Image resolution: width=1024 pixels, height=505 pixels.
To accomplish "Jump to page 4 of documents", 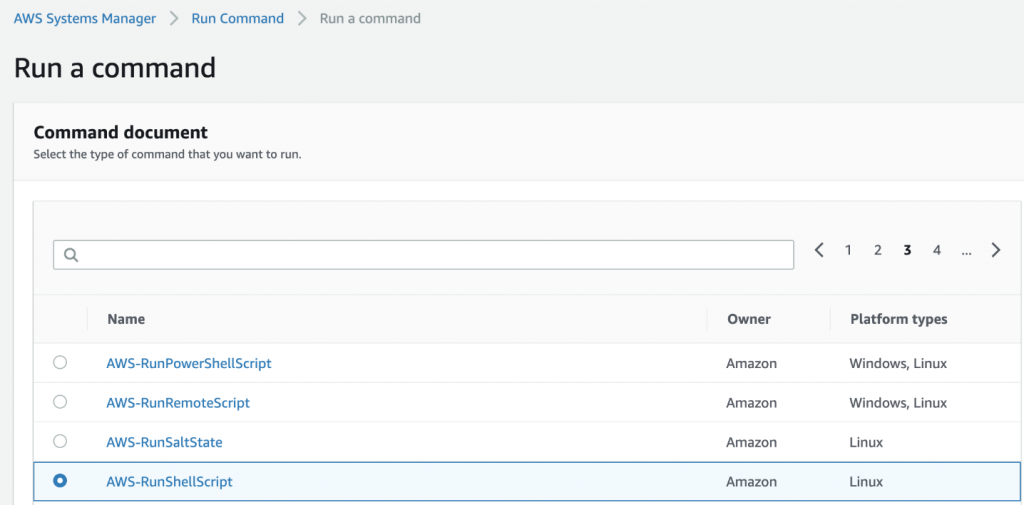I will coord(937,250).
